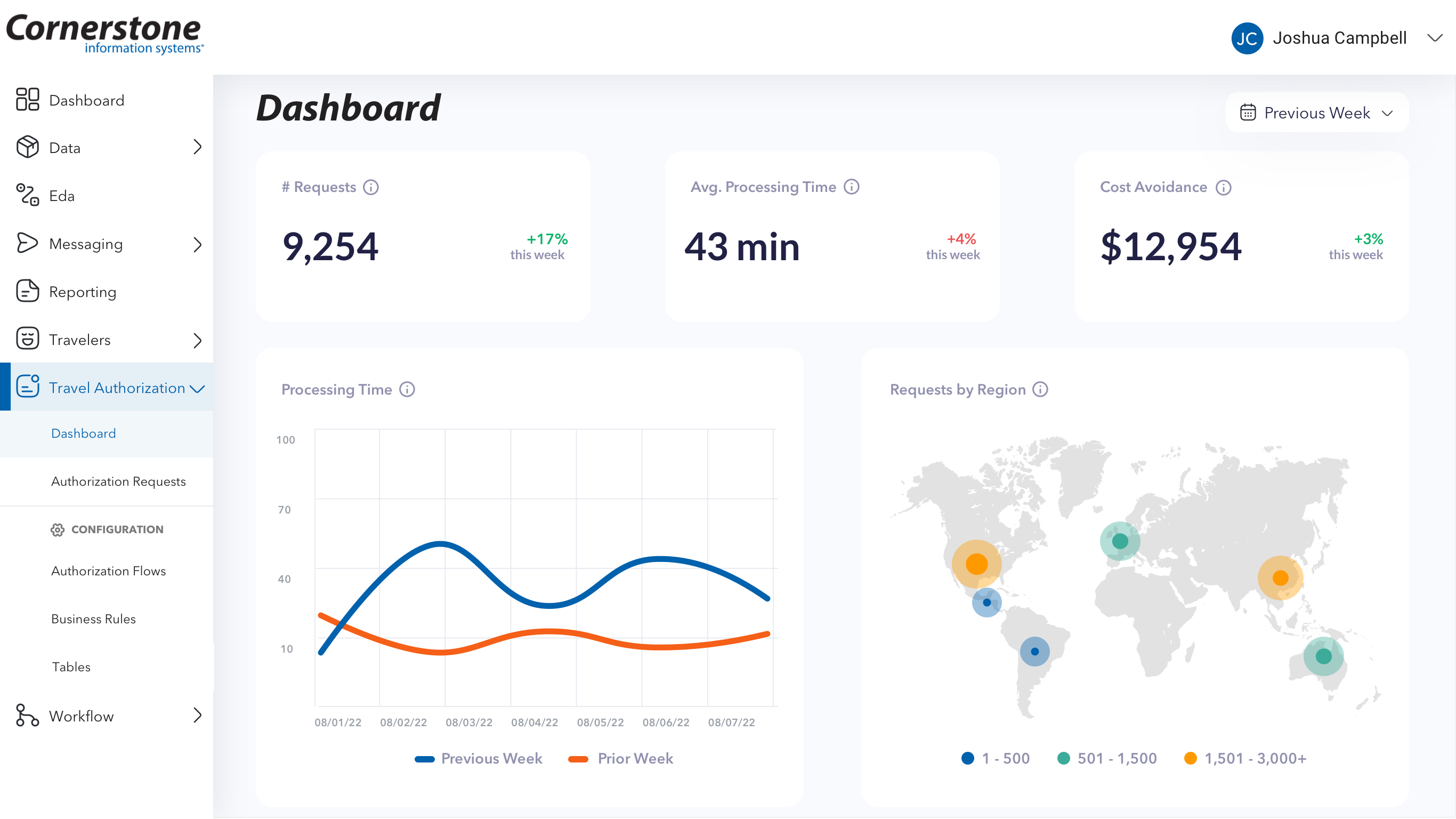This screenshot has width=1456, height=819.
Task: Open the Previous Week date range dropdown
Action: coord(1316,113)
